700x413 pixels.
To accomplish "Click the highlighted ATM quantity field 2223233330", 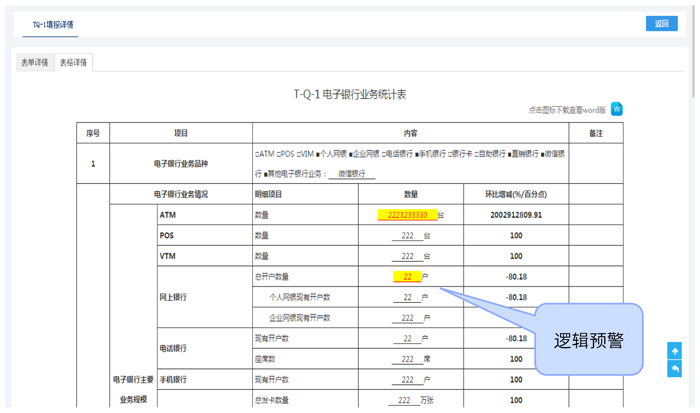I will tap(407, 215).
